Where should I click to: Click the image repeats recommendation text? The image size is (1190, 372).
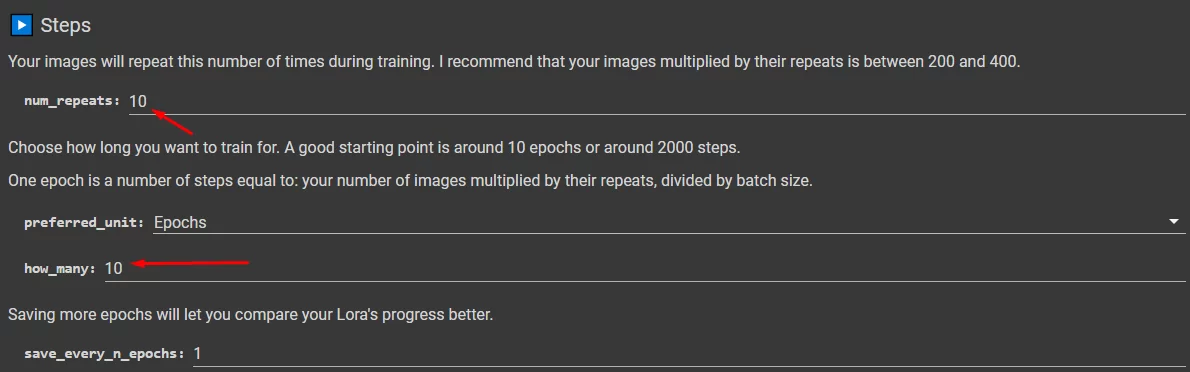click(x=514, y=61)
